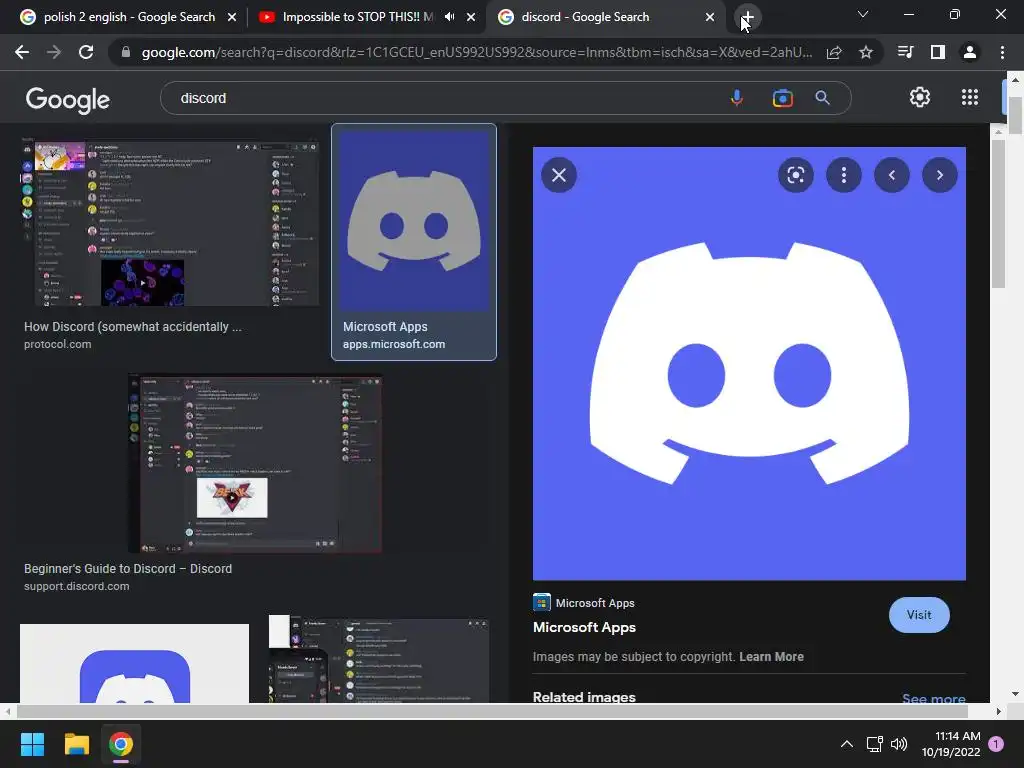Expand the tab search chevron
Viewport: 1024px width, 768px height.
(x=863, y=14)
